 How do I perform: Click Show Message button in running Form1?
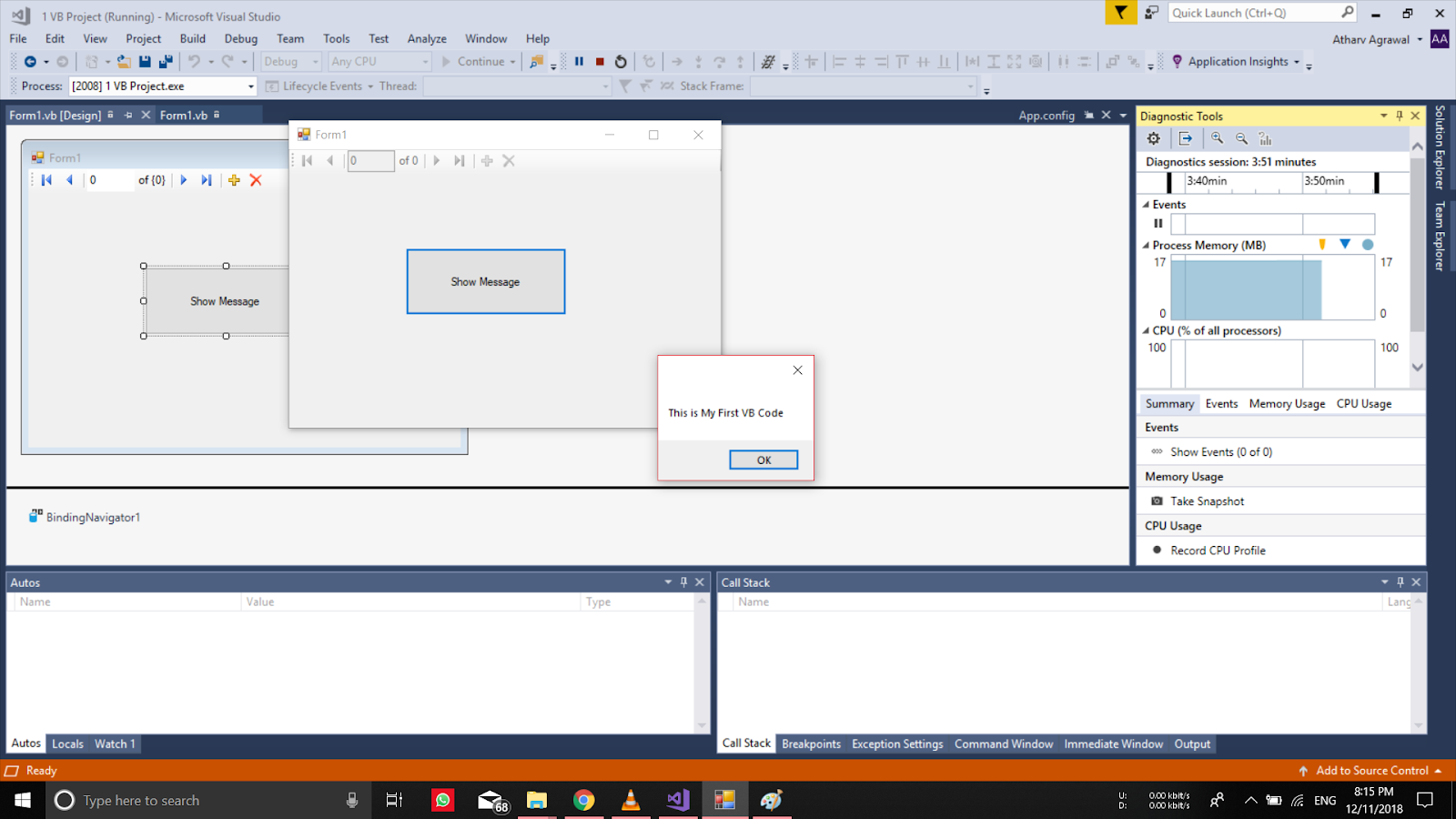(x=486, y=282)
